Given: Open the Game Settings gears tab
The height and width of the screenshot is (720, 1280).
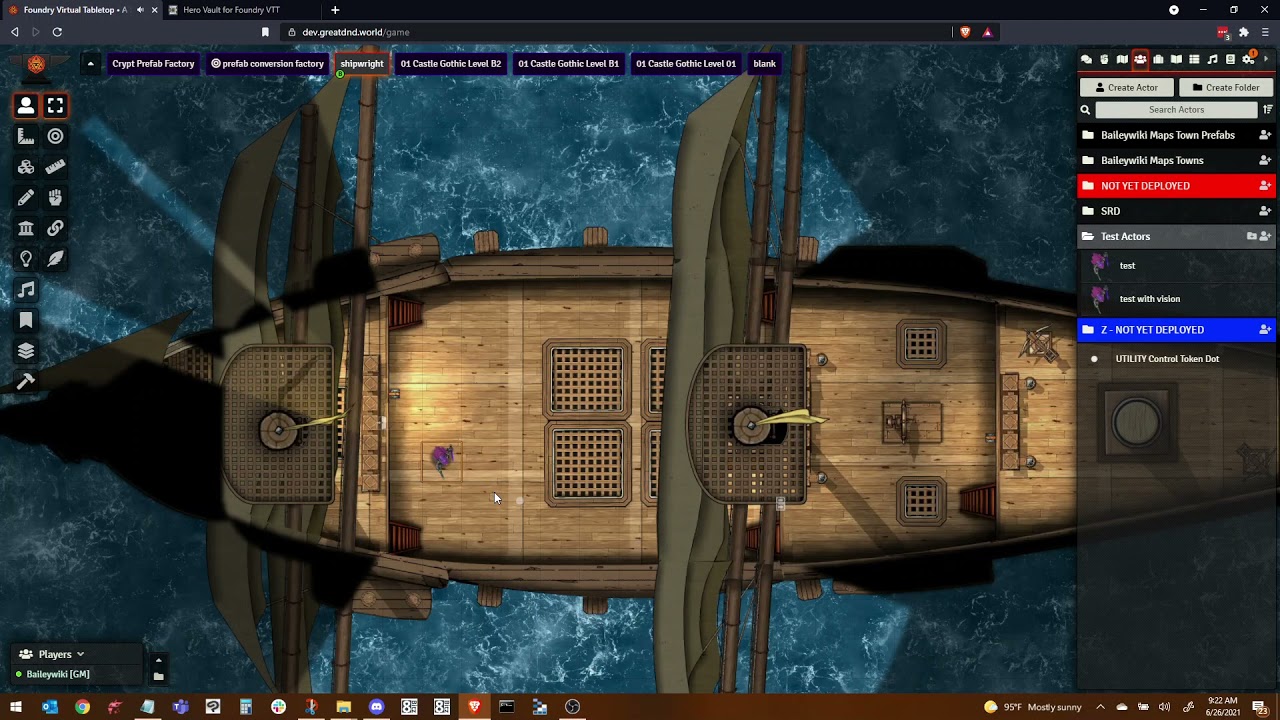Looking at the screenshot, I should [1248, 60].
